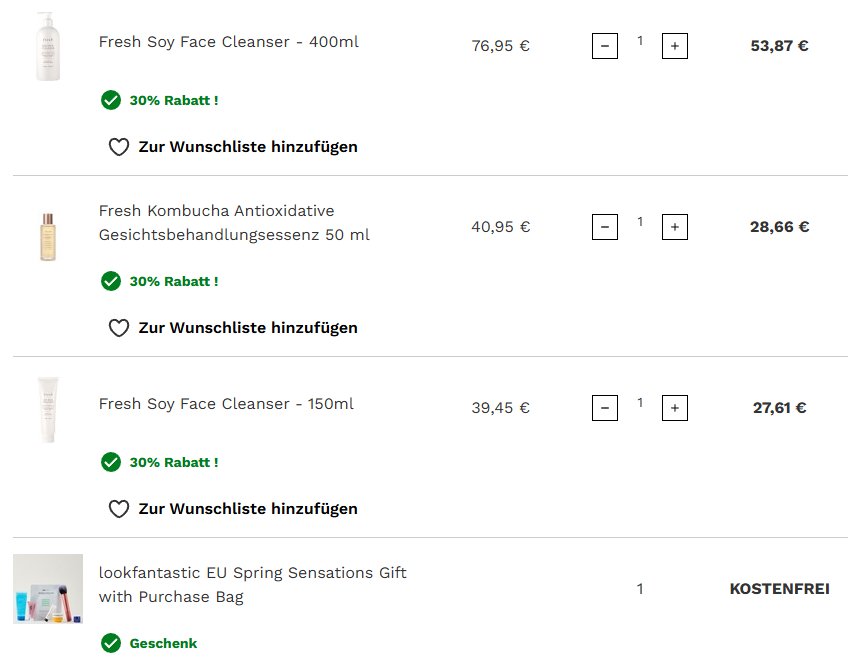Click green checkmark beside Geschenk label
The width and height of the screenshot is (848, 657).
pyautogui.click(x=111, y=643)
